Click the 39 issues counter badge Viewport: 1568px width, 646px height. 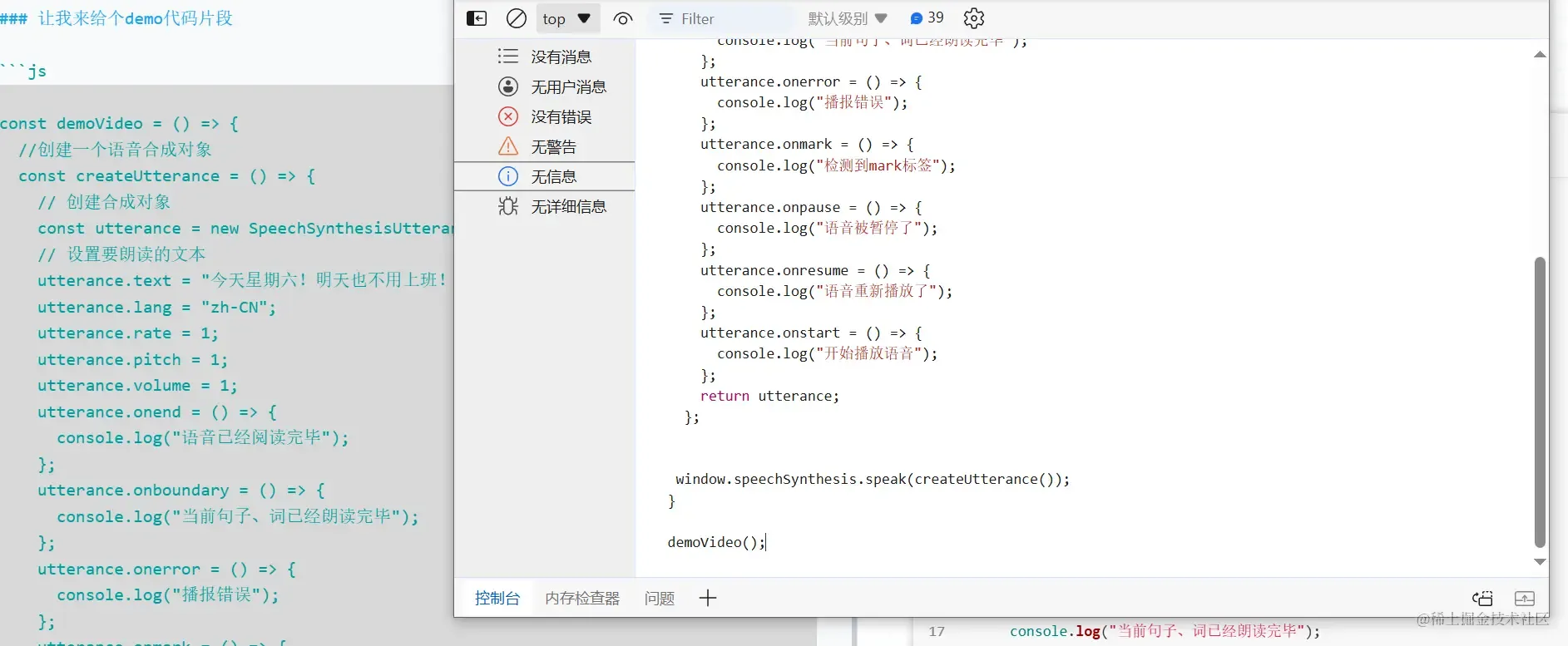tap(927, 17)
